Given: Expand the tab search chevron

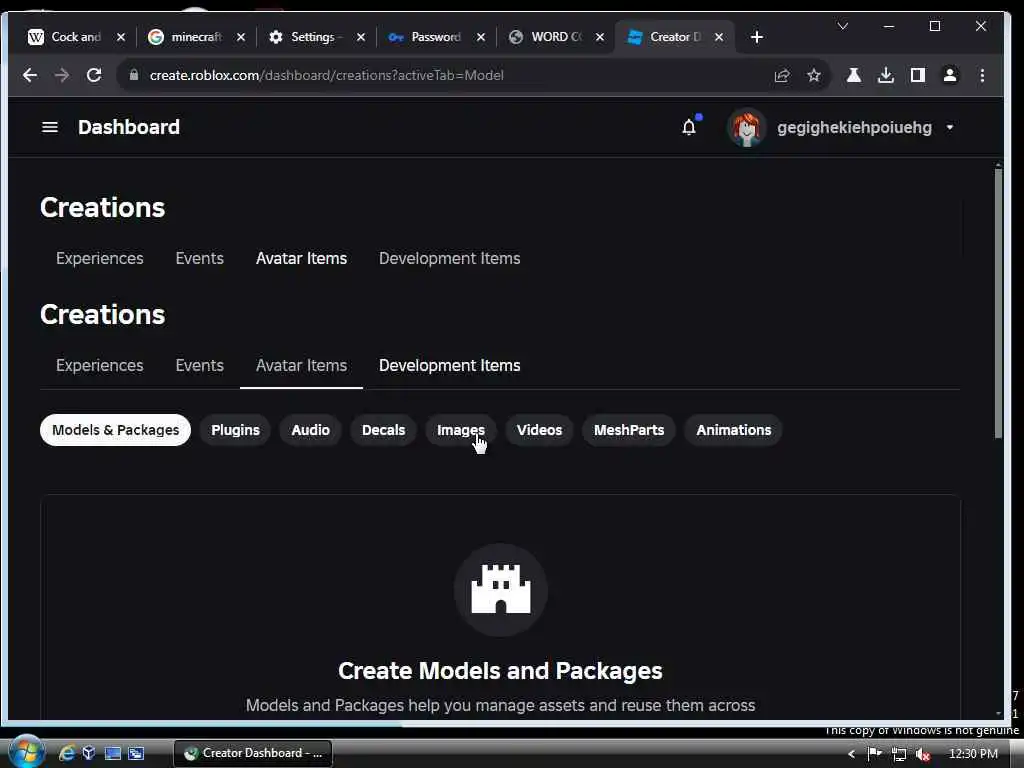Looking at the screenshot, I should [842, 26].
